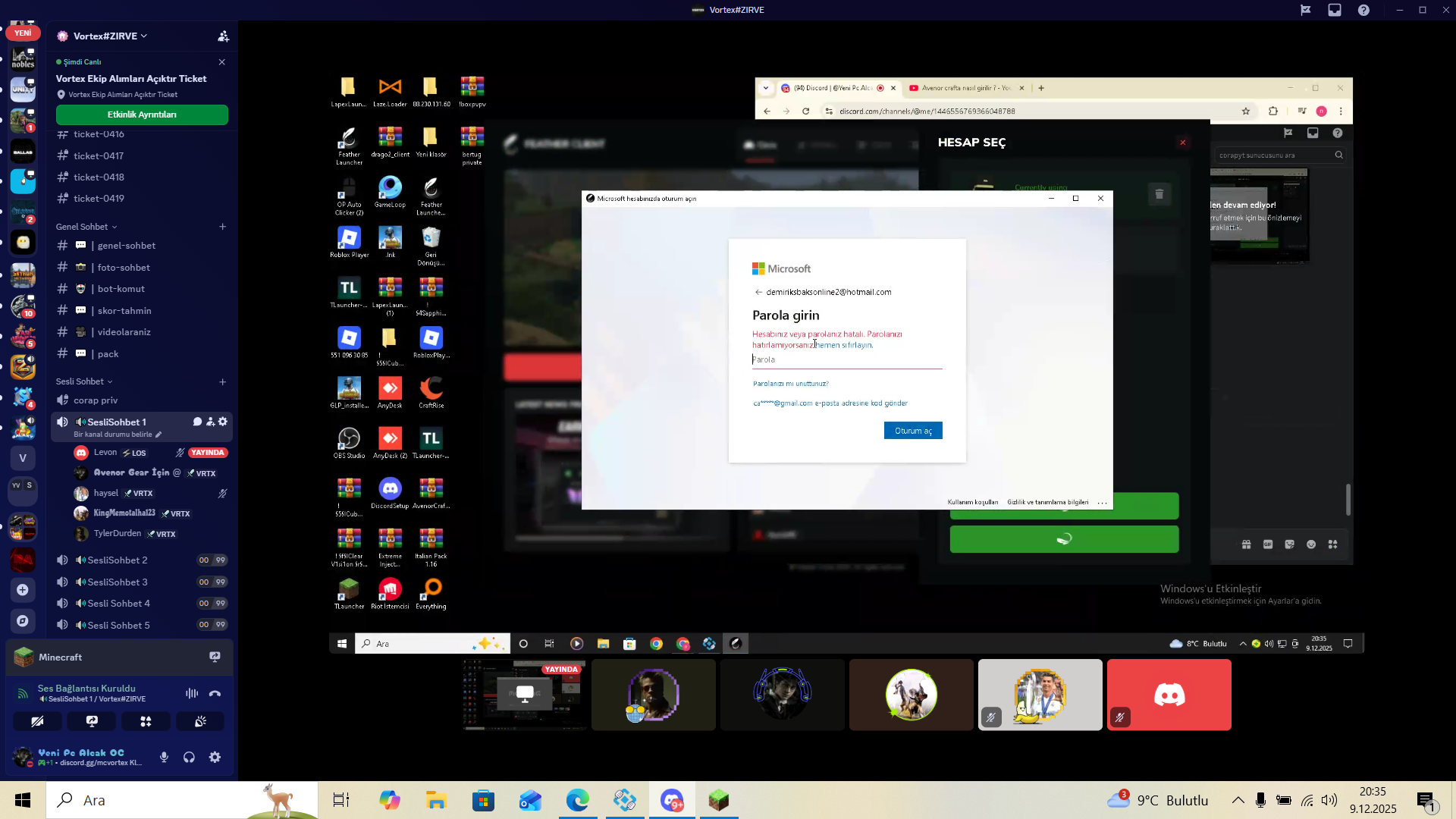Open Discord user settings gear
The width and height of the screenshot is (1456, 819).
[x=215, y=757]
